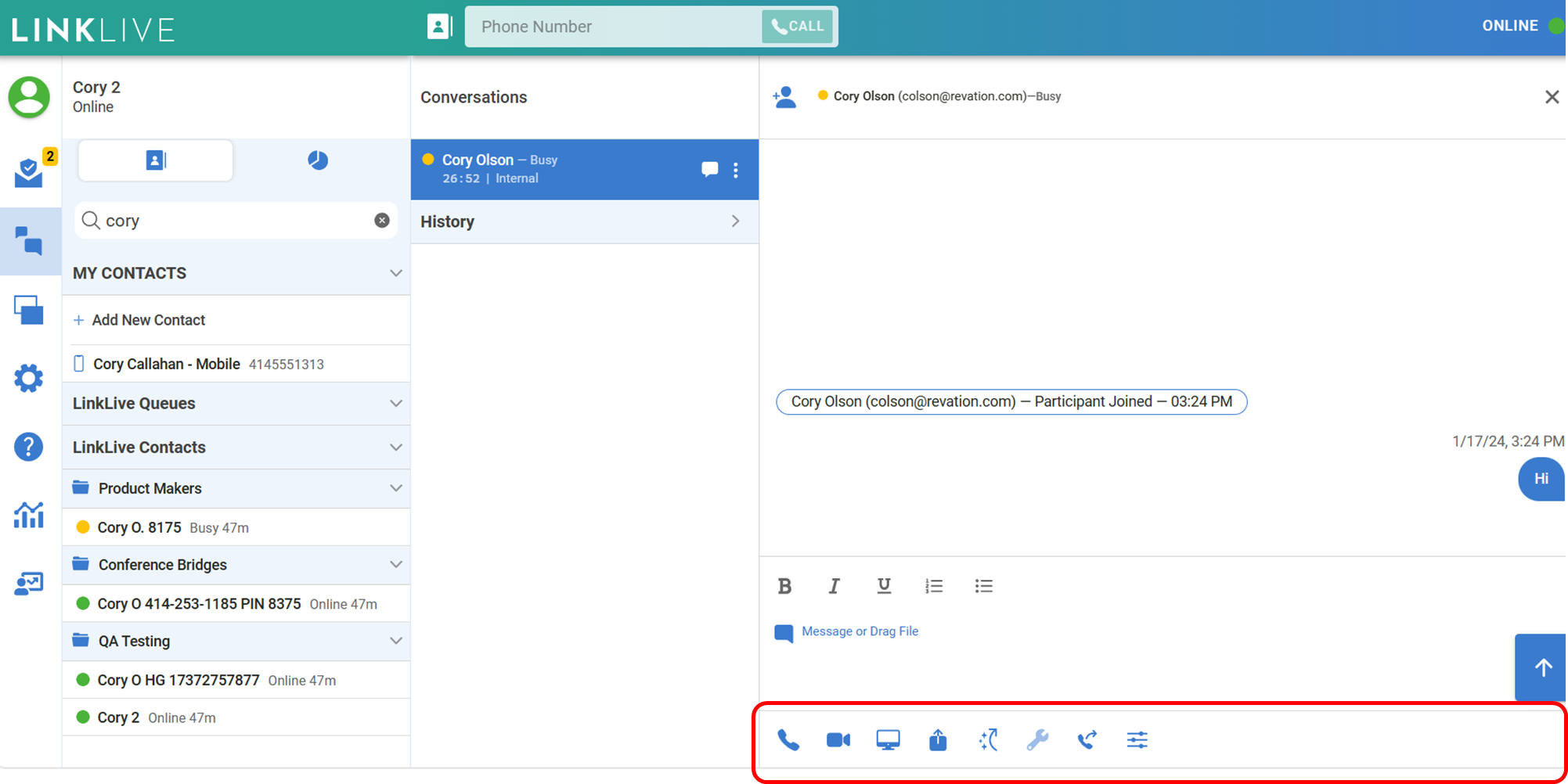
Task: Click the file share upload icon
Action: tap(938, 740)
